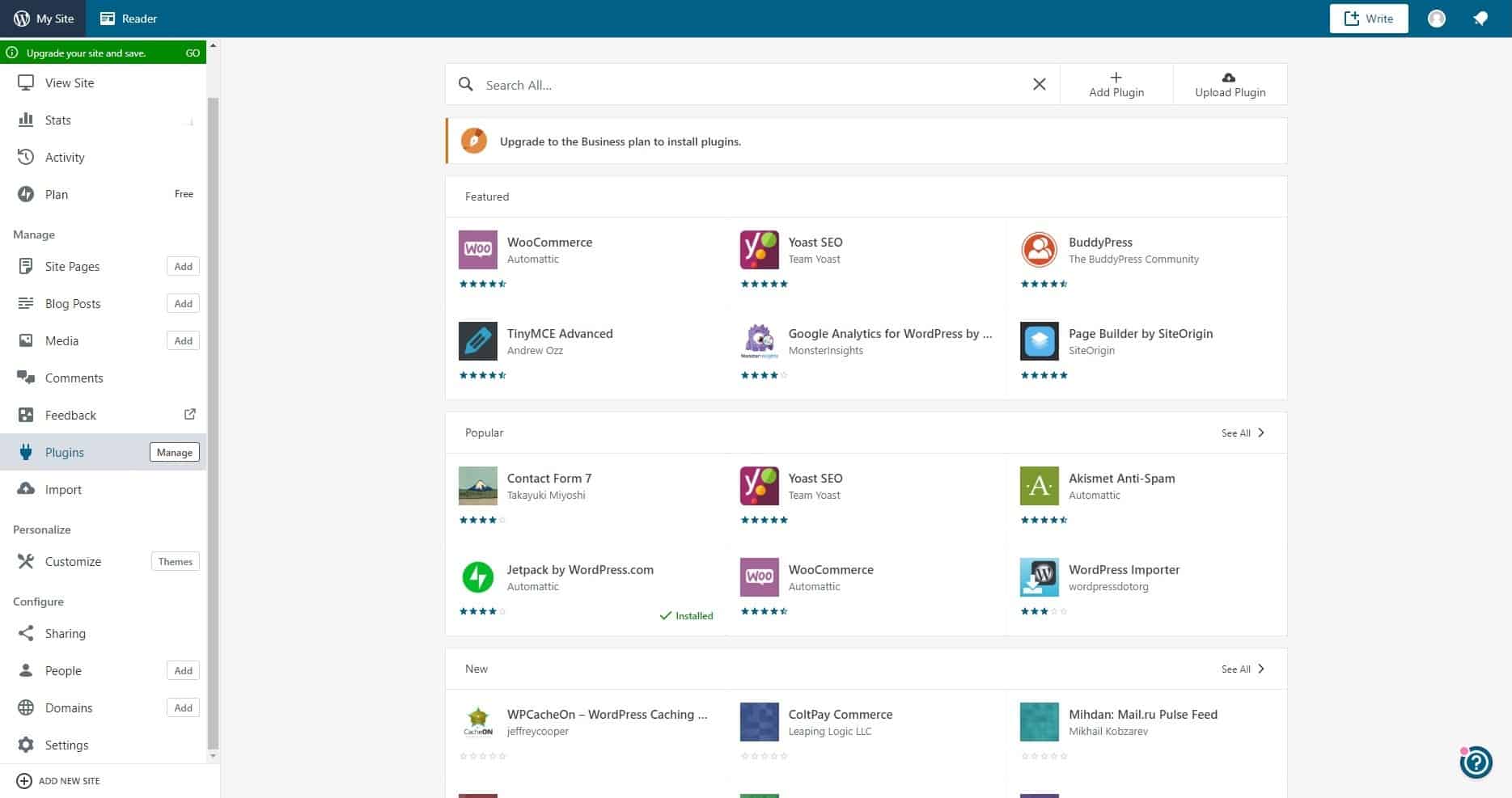The width and height of the screenshot is (1512, 798).
Task: Click the WordPress Importer title text
Action: tap(1124, 569)
